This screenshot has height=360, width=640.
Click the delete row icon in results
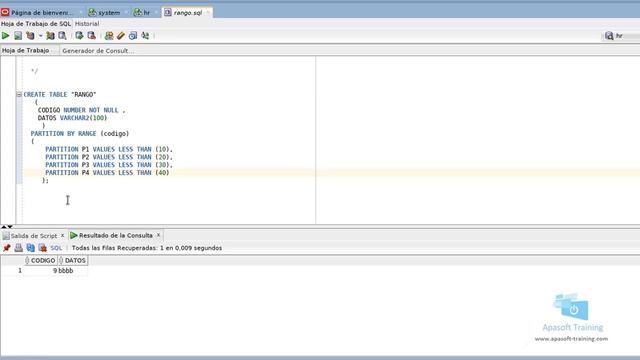(x=42, y=248)
